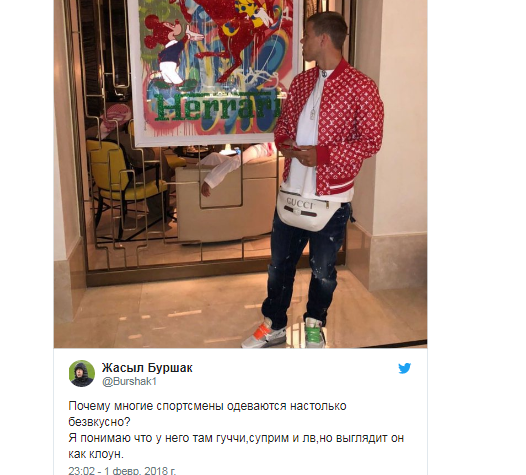
Task: Click the sneaker with orange strap
Action: 264,334
